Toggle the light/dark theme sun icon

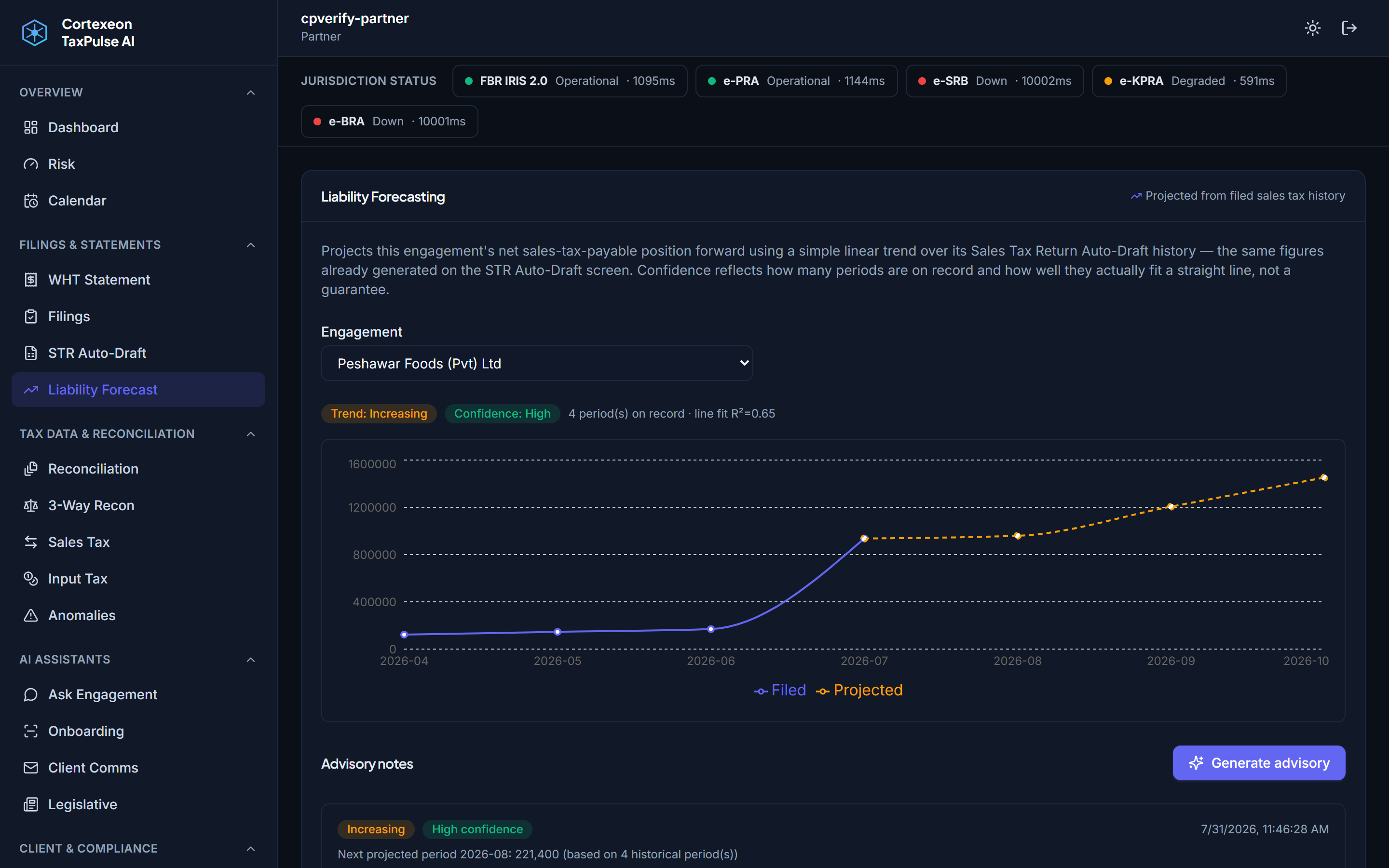click(x=1313, y=28)
